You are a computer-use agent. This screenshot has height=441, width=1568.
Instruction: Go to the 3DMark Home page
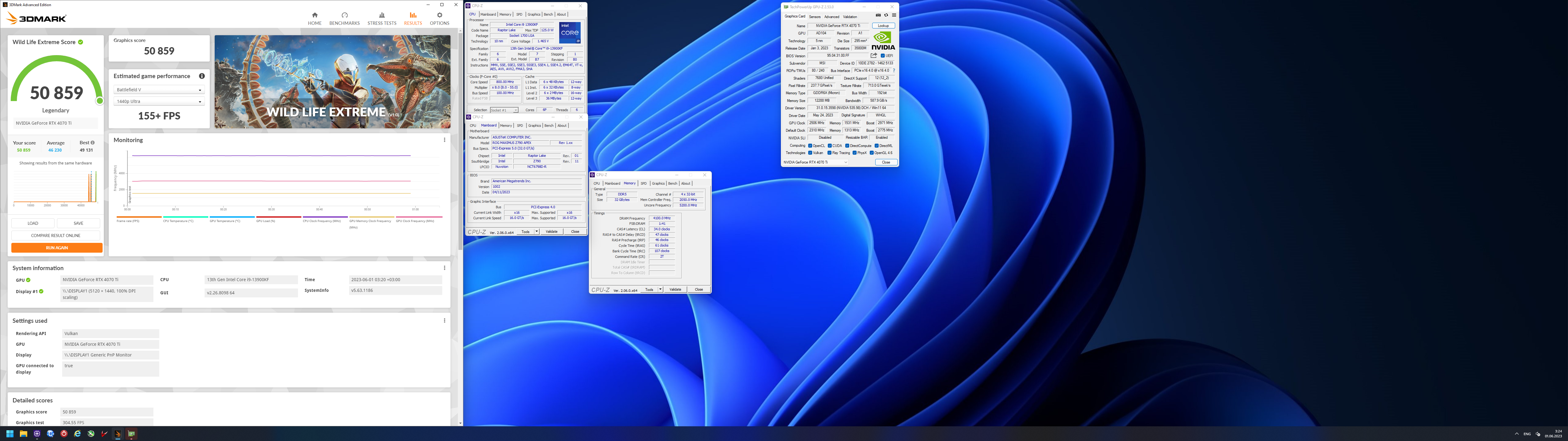(x=315, y=18)
